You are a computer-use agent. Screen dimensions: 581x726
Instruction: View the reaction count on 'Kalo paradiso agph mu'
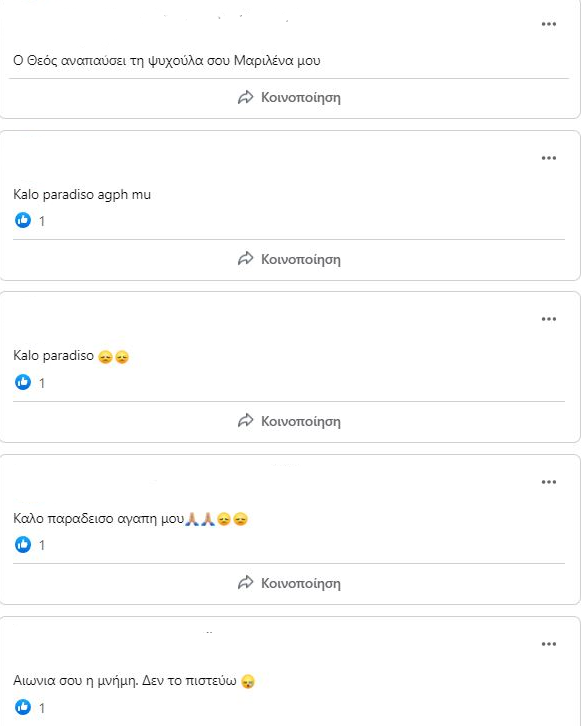click(x=42, y=221)
